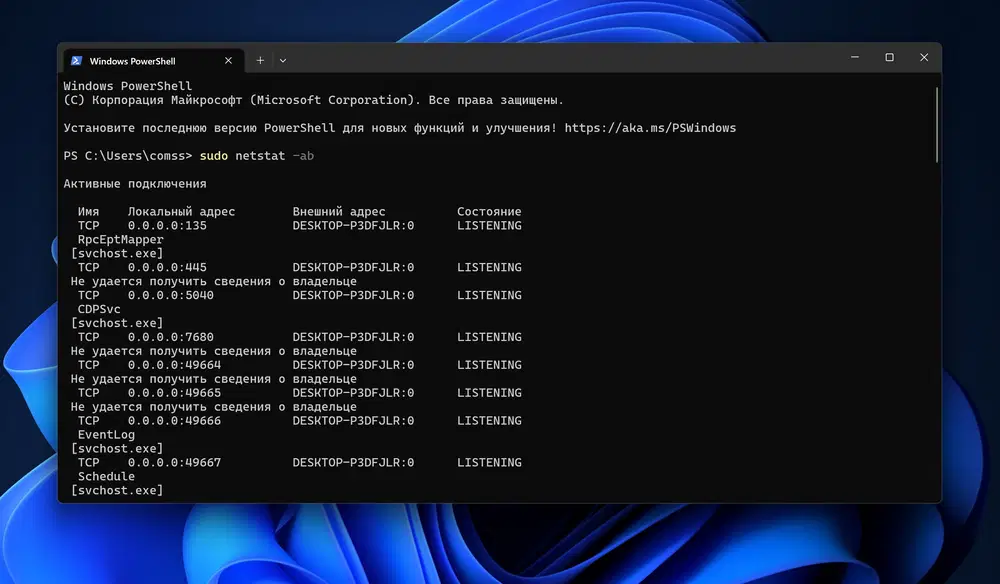Image resolution: width=1000 pixels, height=584 pixels.
Task: Click the 'PS C:\Users\comss>' prompt
Action: [x=128, y=156]
